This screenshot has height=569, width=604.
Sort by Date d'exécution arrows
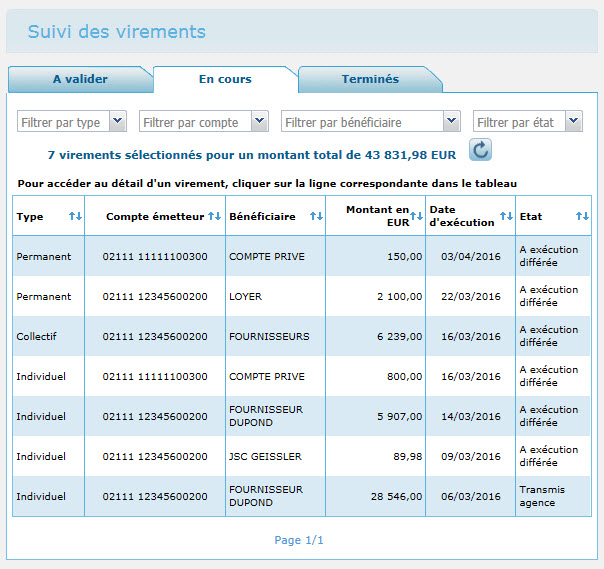coord(507,216)
